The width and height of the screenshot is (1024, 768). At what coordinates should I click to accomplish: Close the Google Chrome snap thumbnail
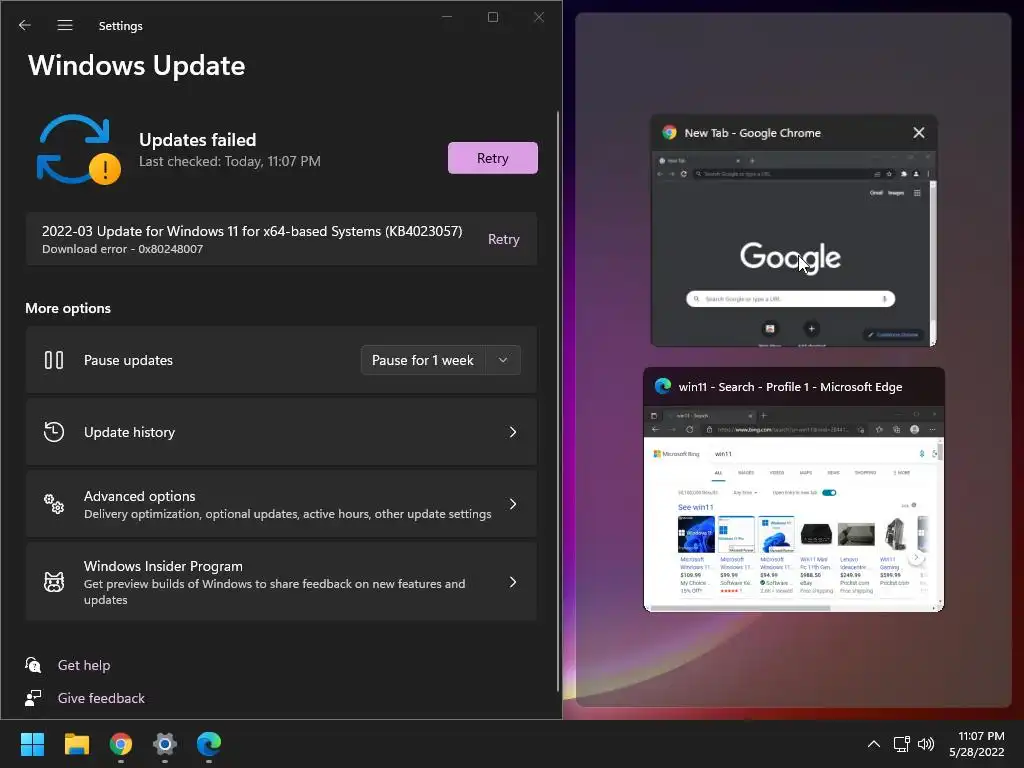coord(919,133)
